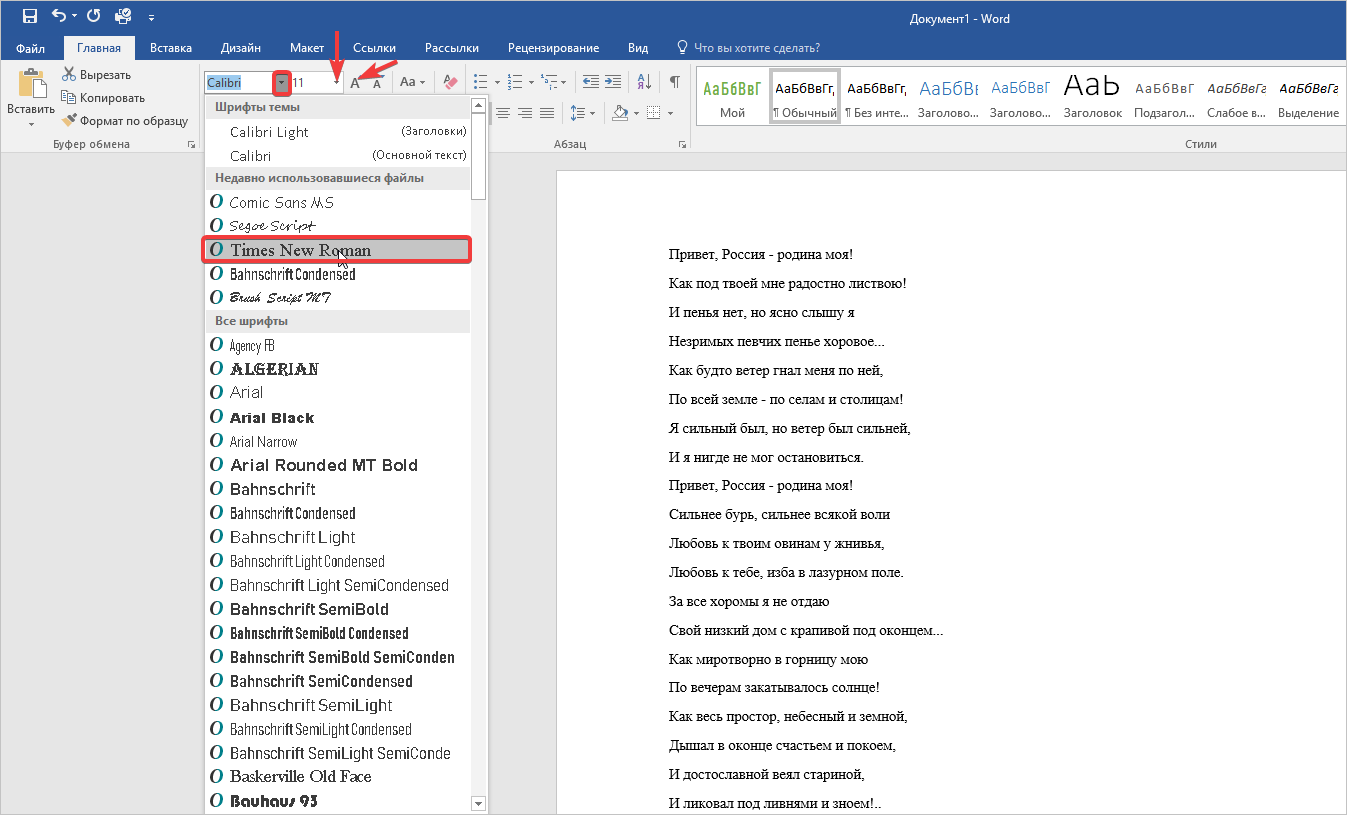Click the Sort (А-Я) icon
This screenshot has width=1347, height=815.
(x=644, y=82)
